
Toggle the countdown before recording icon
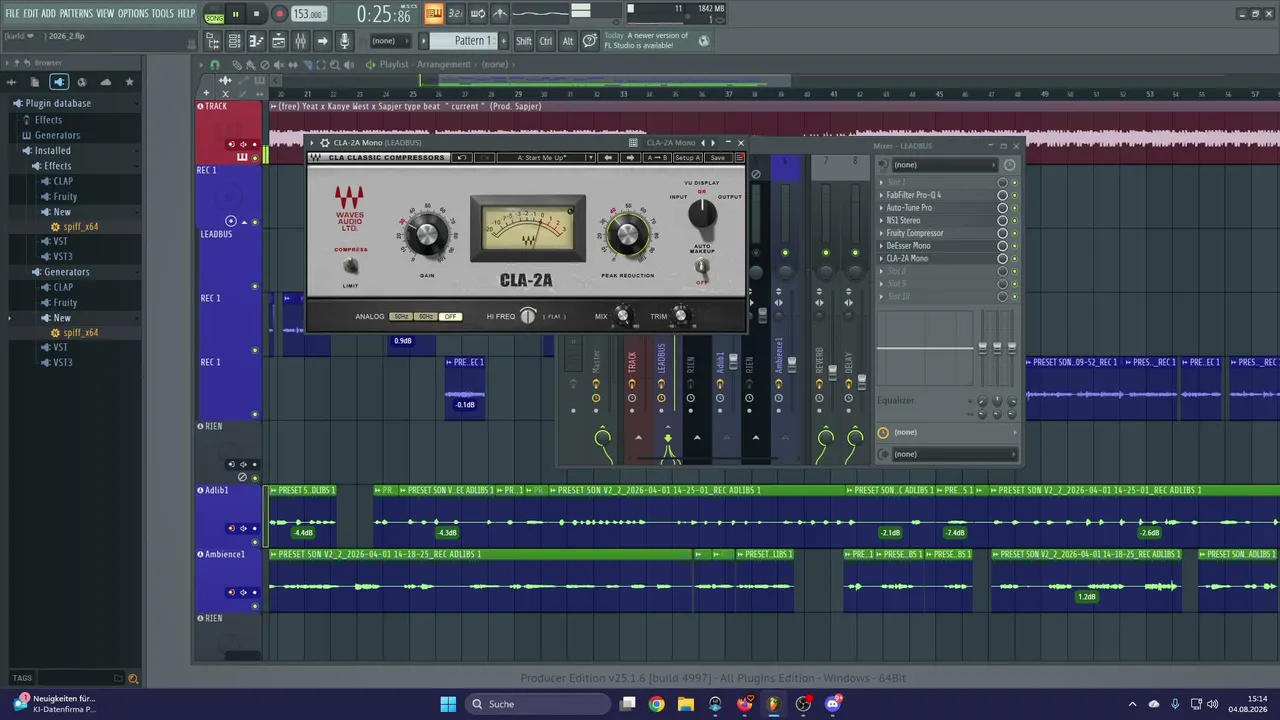[x=456, y=14]
